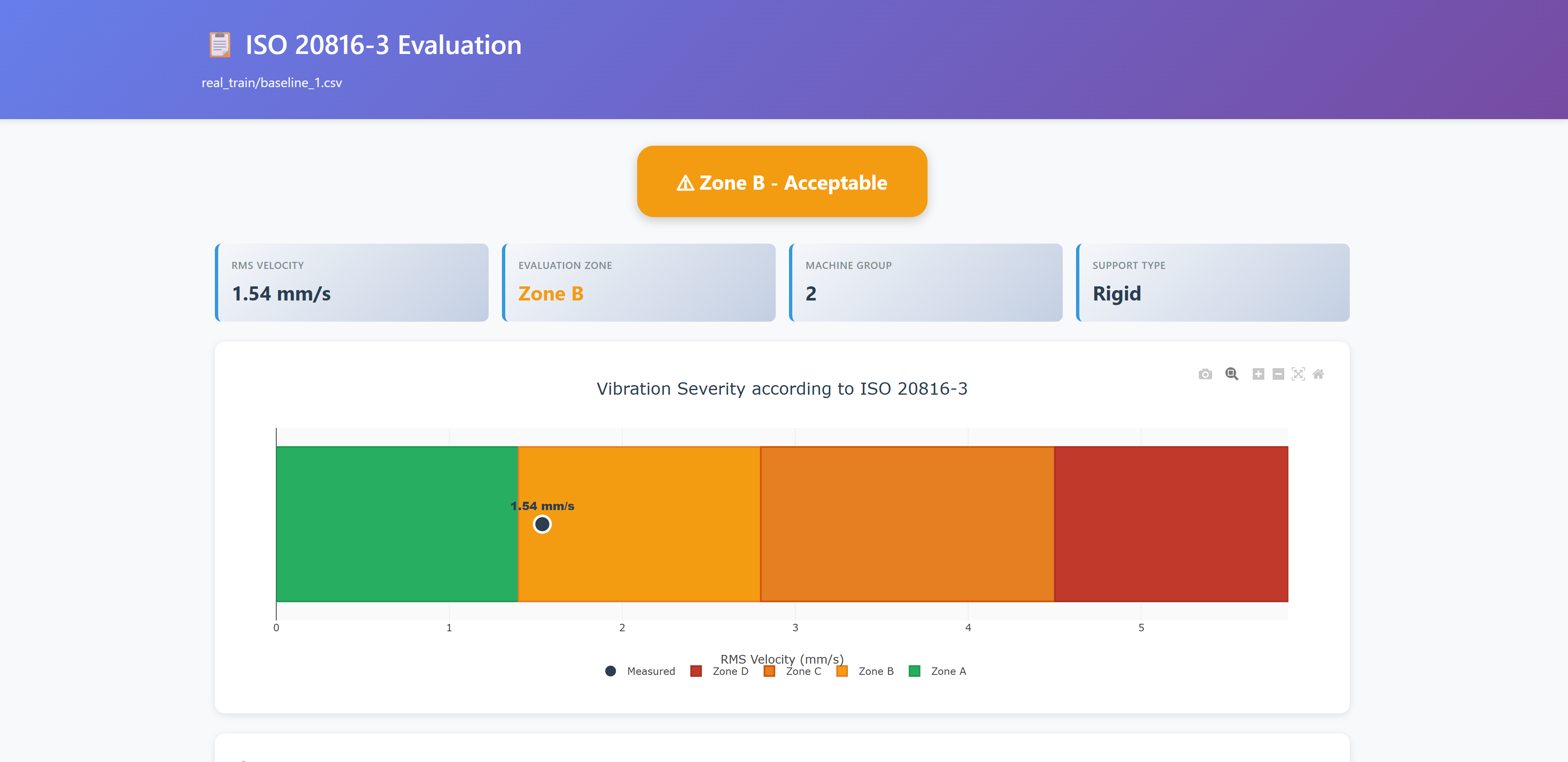Viewport: 1568px width, 762px height.
Task: Click the Rigid support type card
Action: point(1213,281)
